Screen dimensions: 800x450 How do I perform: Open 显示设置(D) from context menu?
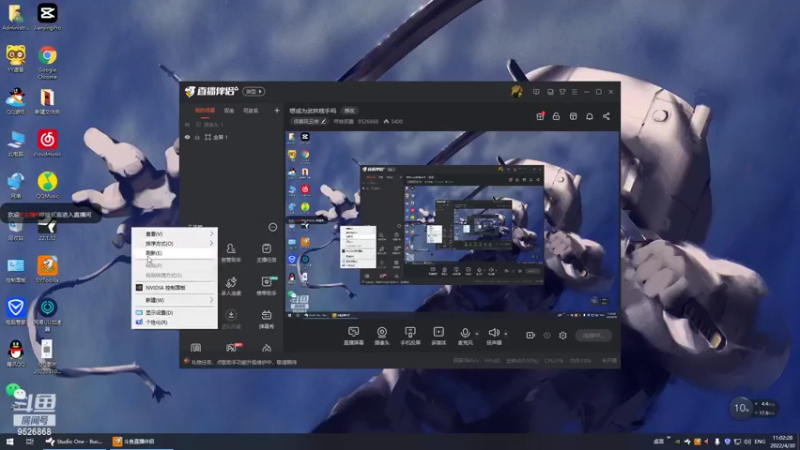[x=174, y=312]
